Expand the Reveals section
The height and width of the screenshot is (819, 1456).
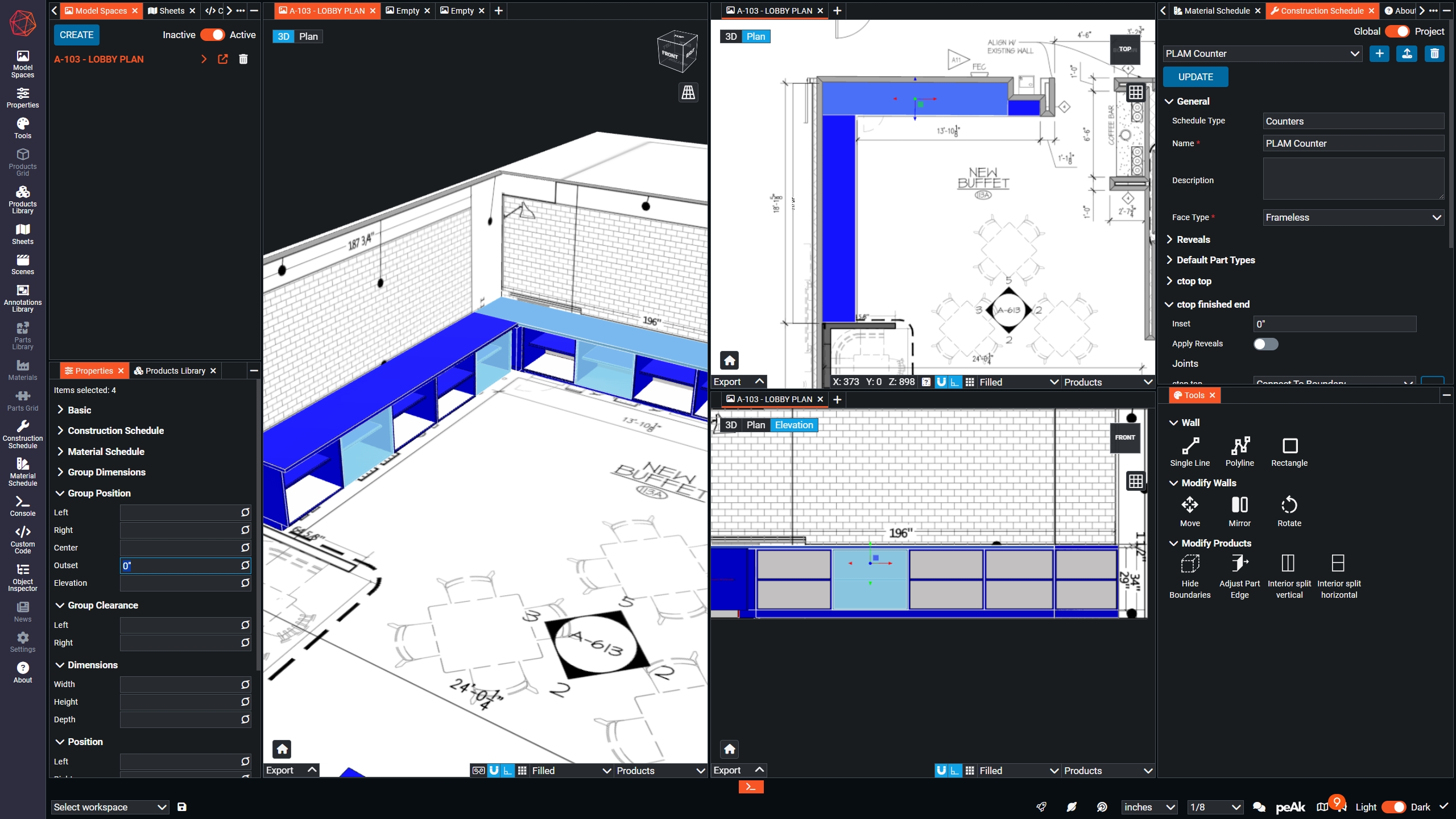click(x=1193, y=239)
